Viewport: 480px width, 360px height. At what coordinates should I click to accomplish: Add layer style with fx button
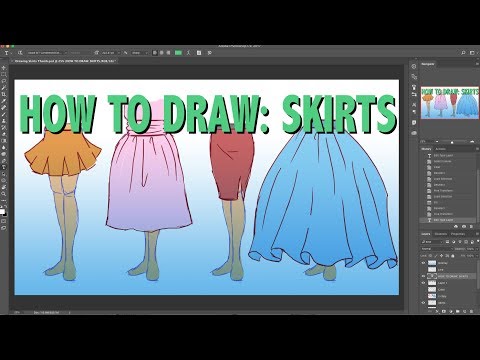pos(437,311)
